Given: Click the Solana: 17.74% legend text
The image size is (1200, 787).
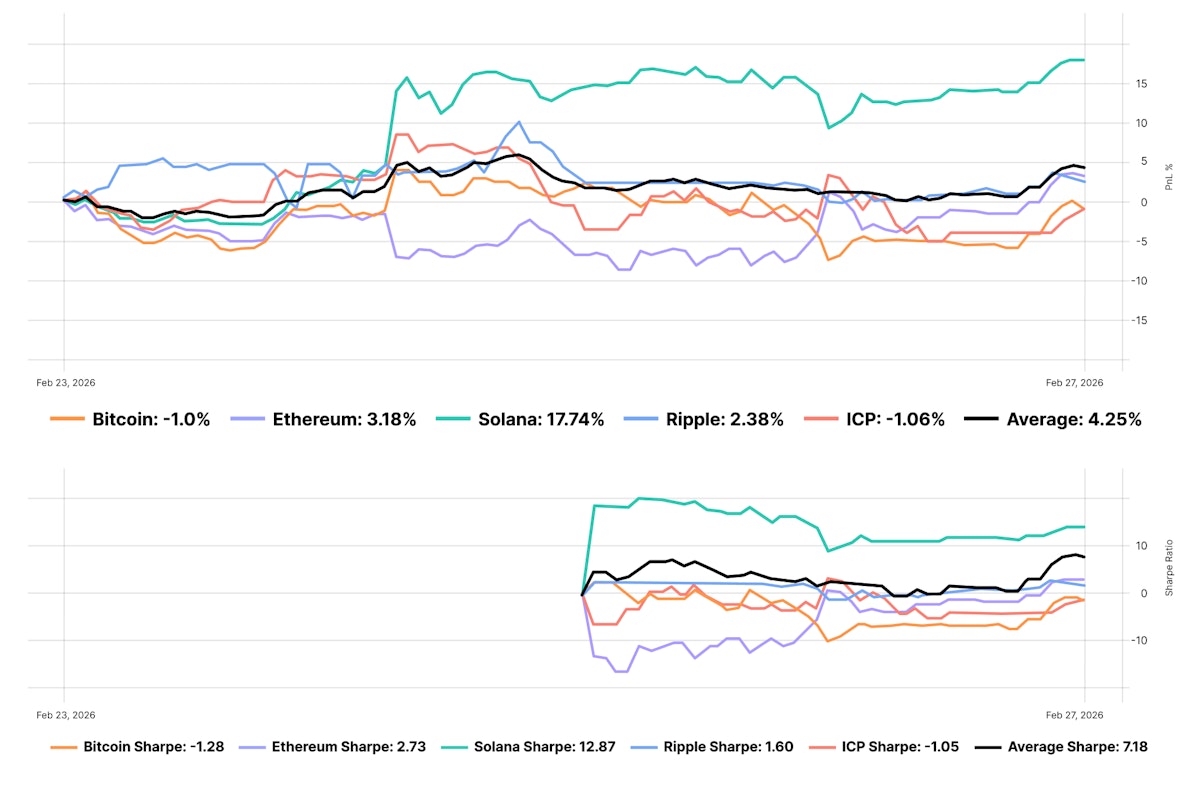Looking at the screenshot, I should [540, 420].
